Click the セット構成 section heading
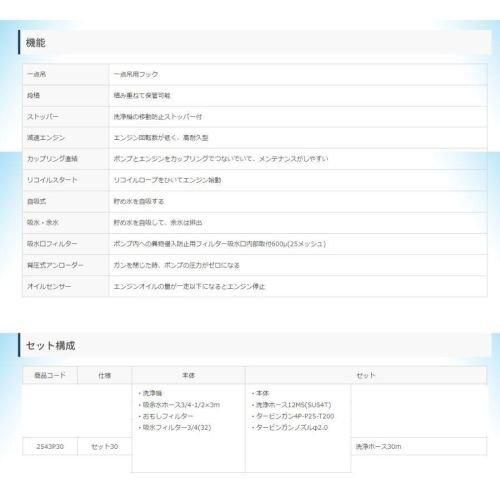Screen dimensions: 500x500 coord(51,346)
